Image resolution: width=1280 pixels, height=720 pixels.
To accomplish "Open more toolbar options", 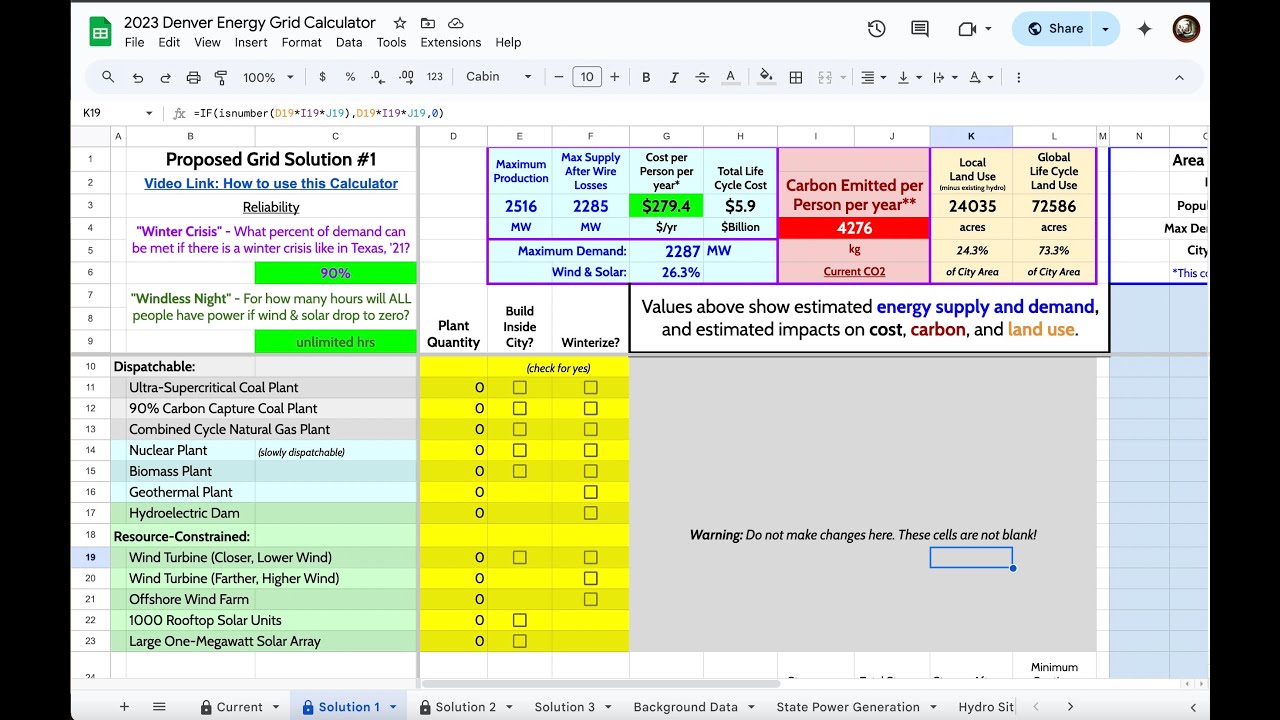I will [1018, 77].
